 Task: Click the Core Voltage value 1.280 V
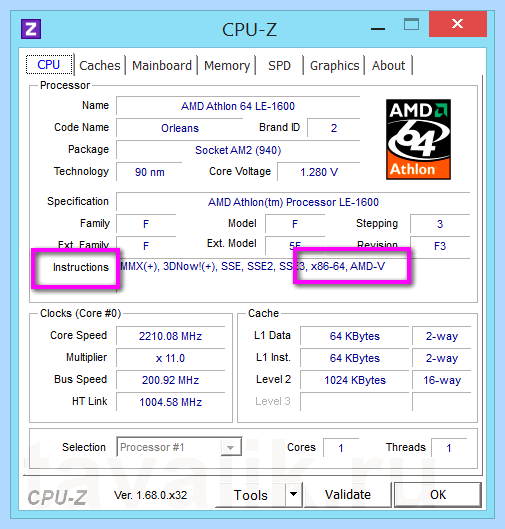click(319, 172)
